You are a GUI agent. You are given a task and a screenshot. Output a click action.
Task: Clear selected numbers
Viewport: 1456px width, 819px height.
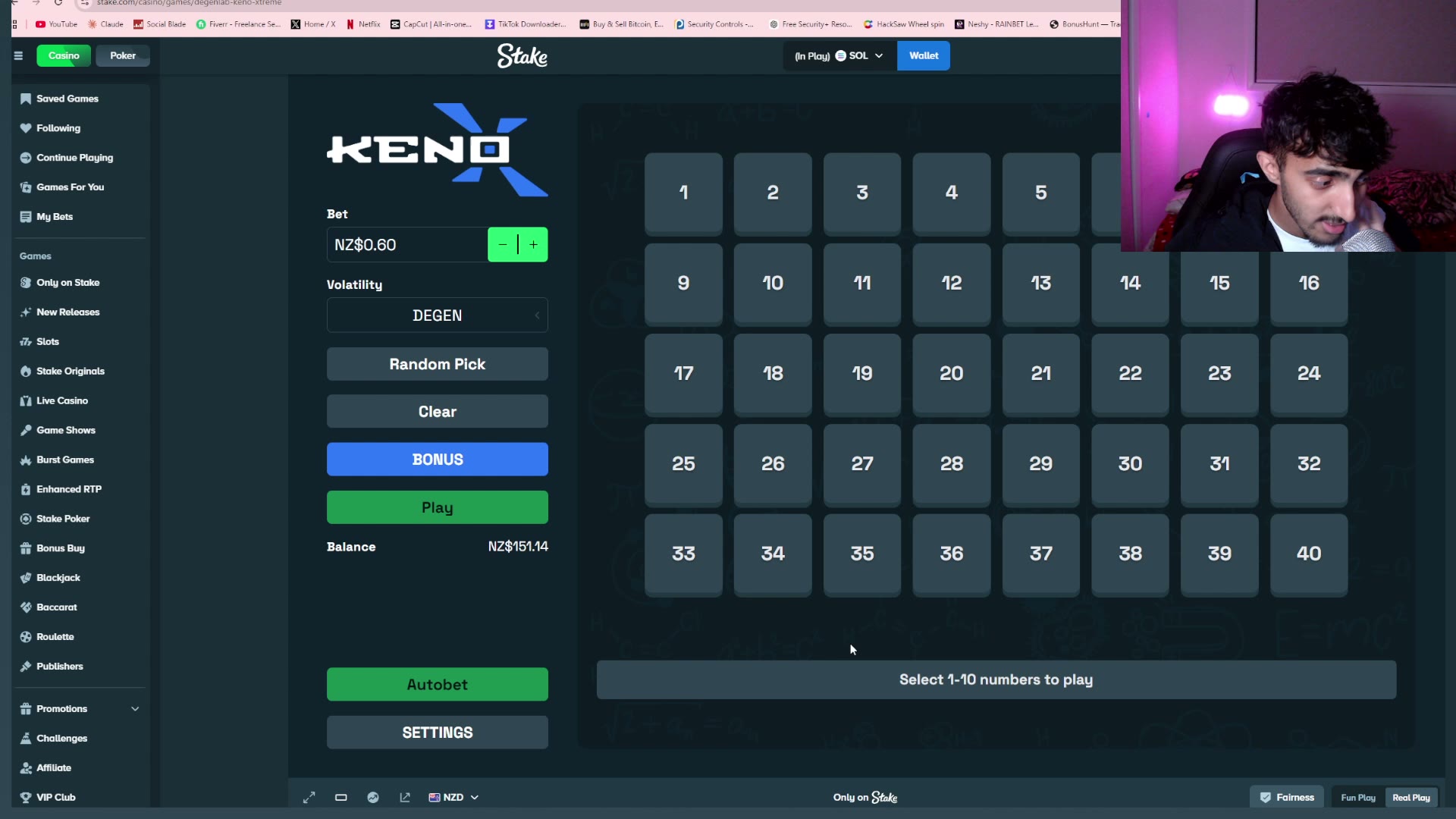point(437,412)
